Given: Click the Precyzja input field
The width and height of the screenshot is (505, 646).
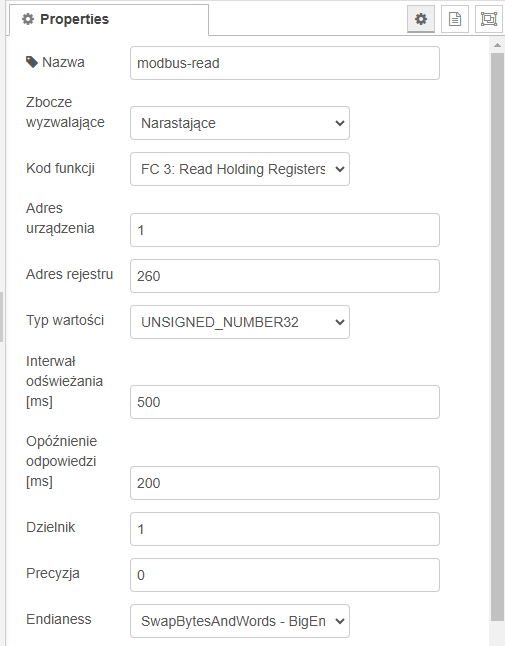Looking at the screenshot, I should [x=285, y=575].
